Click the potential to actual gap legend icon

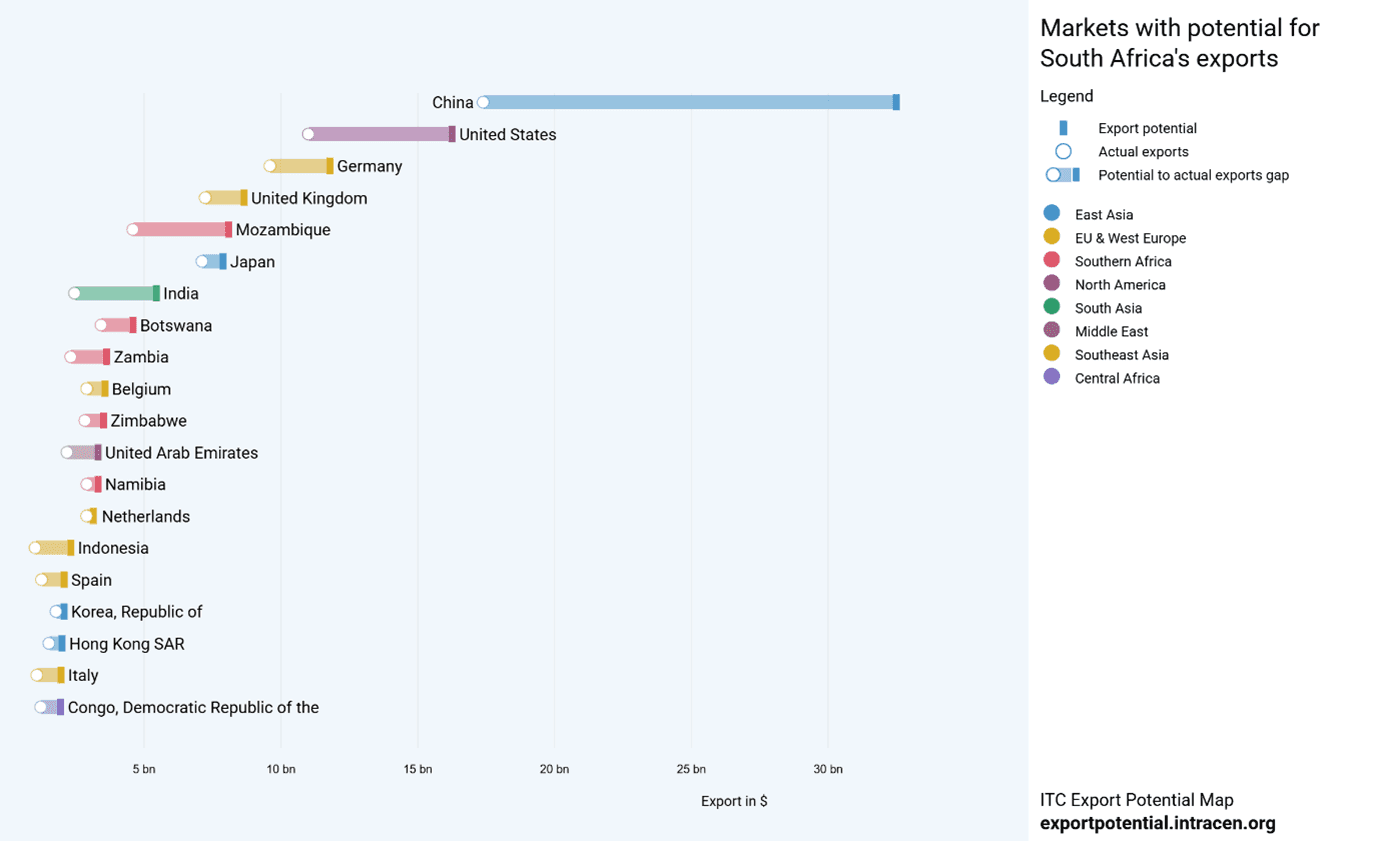pos(1062,175)
